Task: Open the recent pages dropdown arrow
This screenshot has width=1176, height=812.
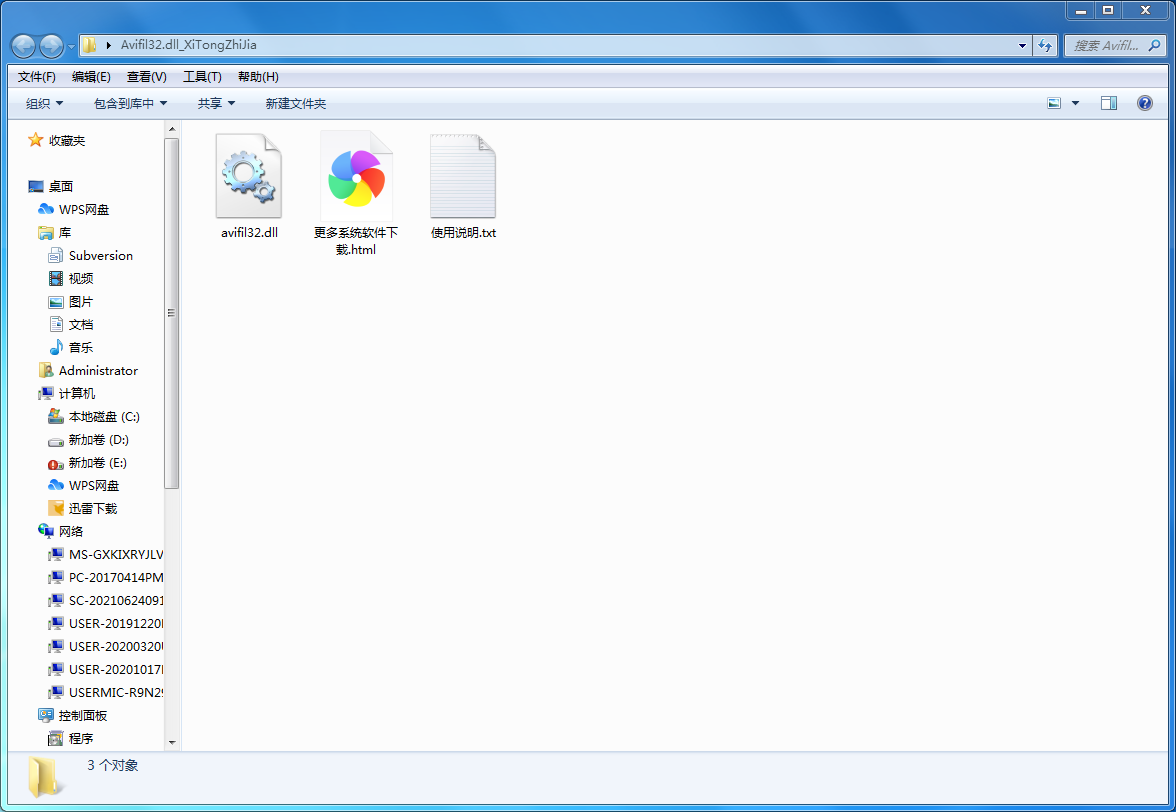Action: click(71, 46)
